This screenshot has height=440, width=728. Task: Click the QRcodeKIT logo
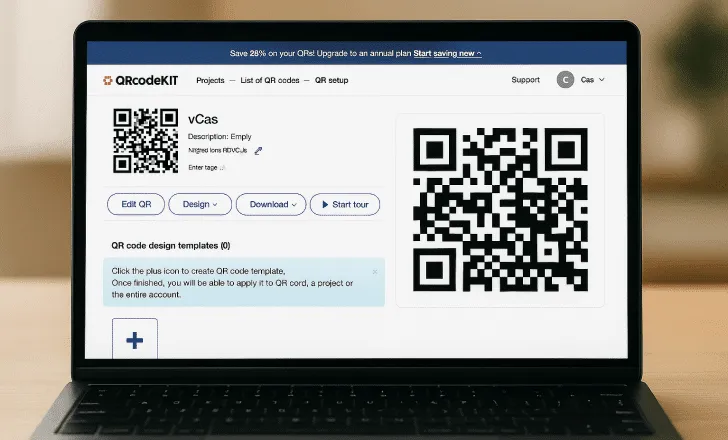[140, 80]
